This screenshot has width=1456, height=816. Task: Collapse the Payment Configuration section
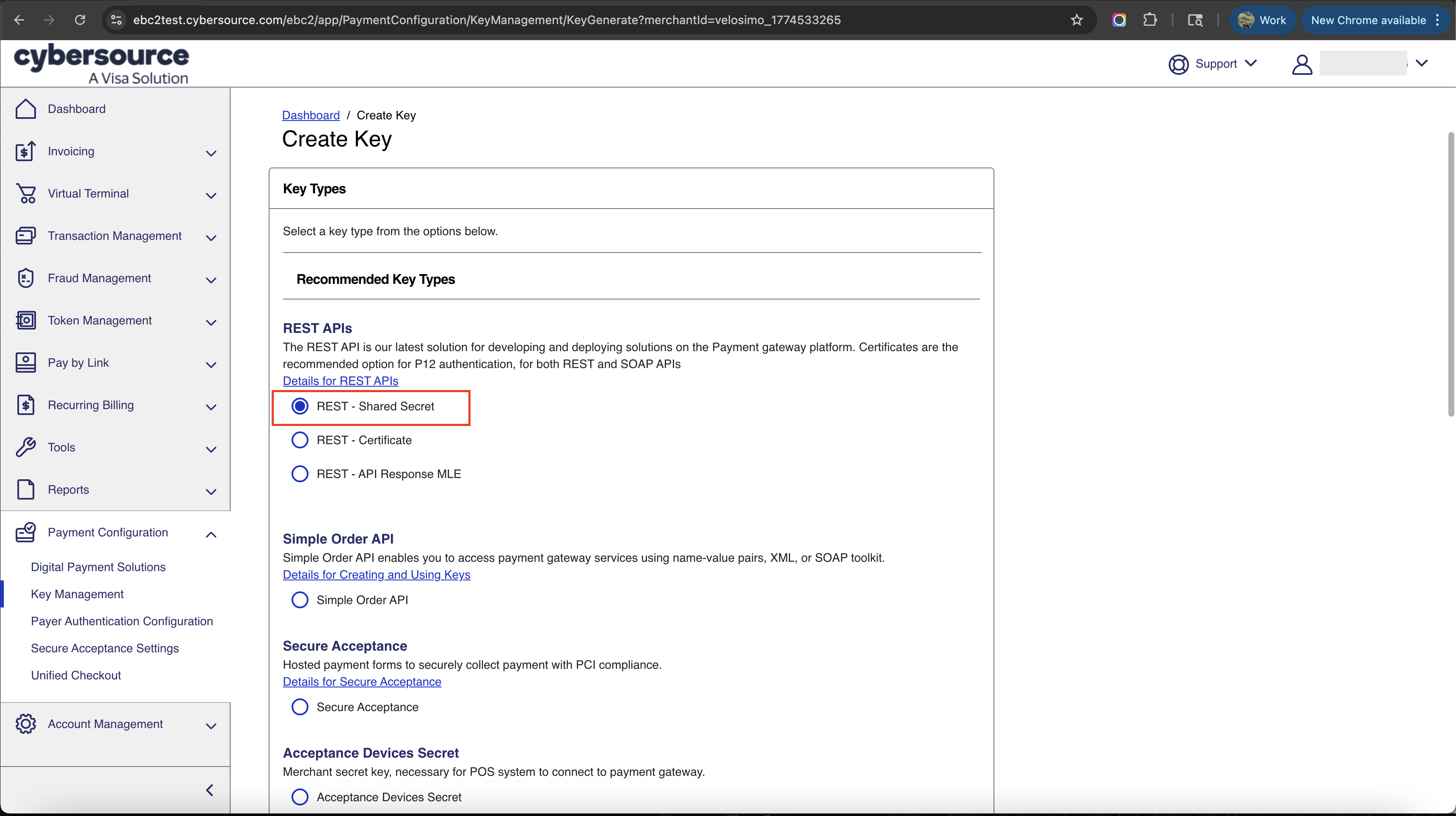pyautogui.click(x=211, y=534)
